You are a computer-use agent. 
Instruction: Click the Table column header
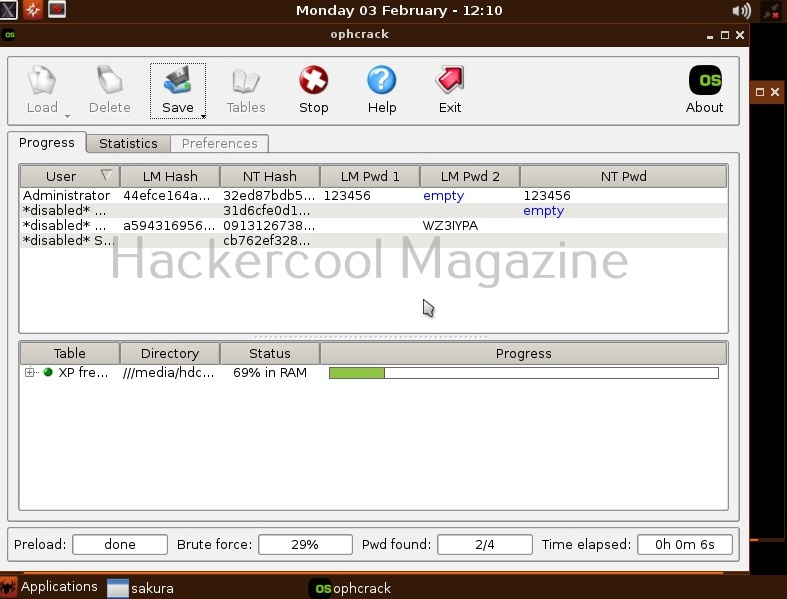[70, 353]
